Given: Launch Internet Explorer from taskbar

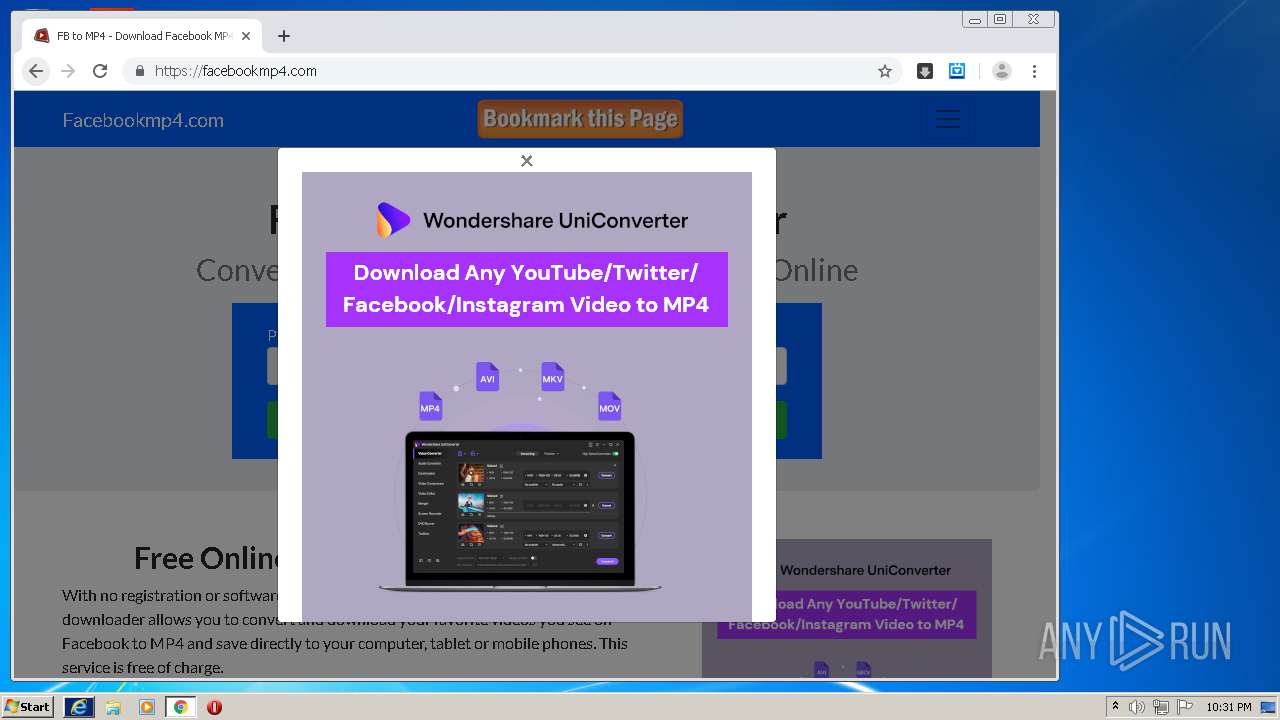Looking at the screenshot, I should point(79,706).
